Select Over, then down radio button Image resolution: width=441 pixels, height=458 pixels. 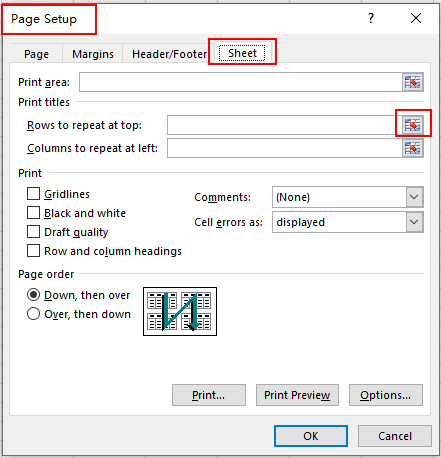(33, 314)
